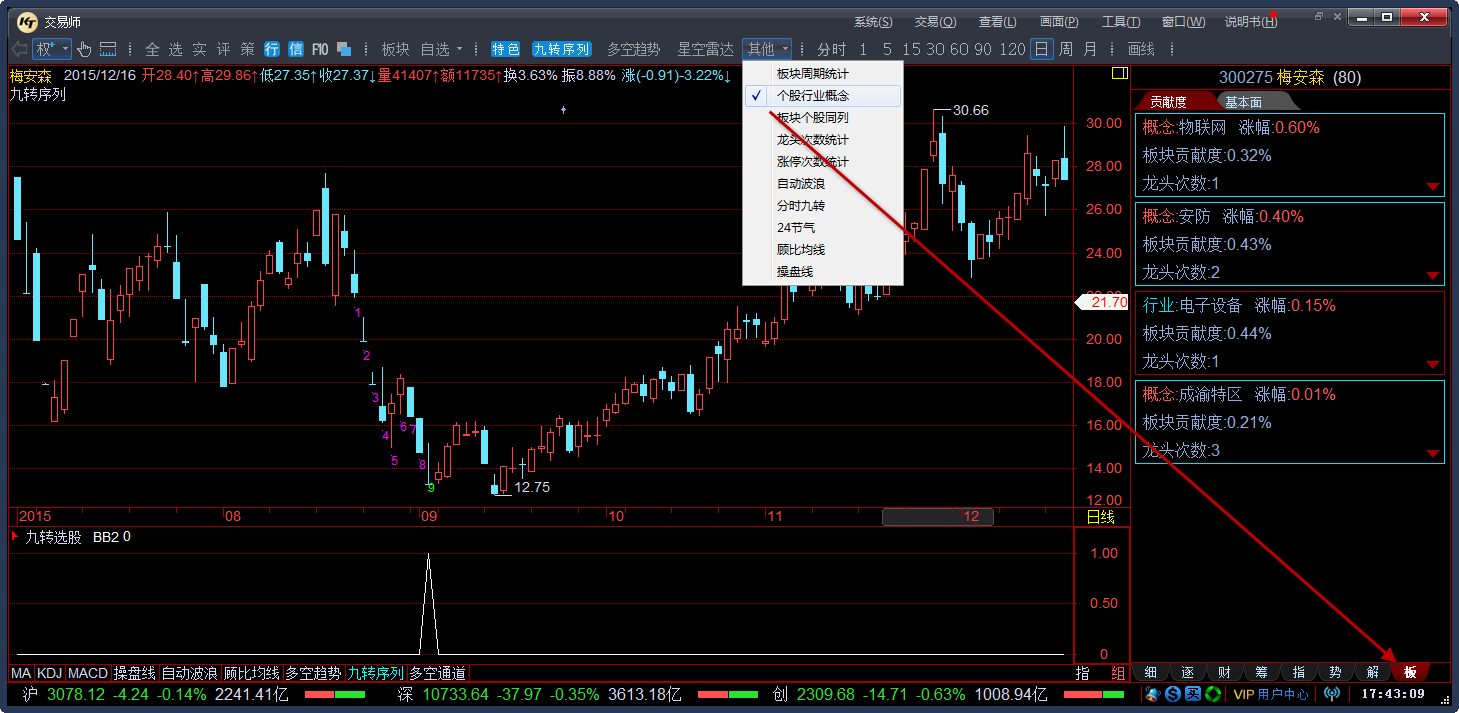
Task: Click the timeline scrollbar thumb near 12
Action: point(937,517)
